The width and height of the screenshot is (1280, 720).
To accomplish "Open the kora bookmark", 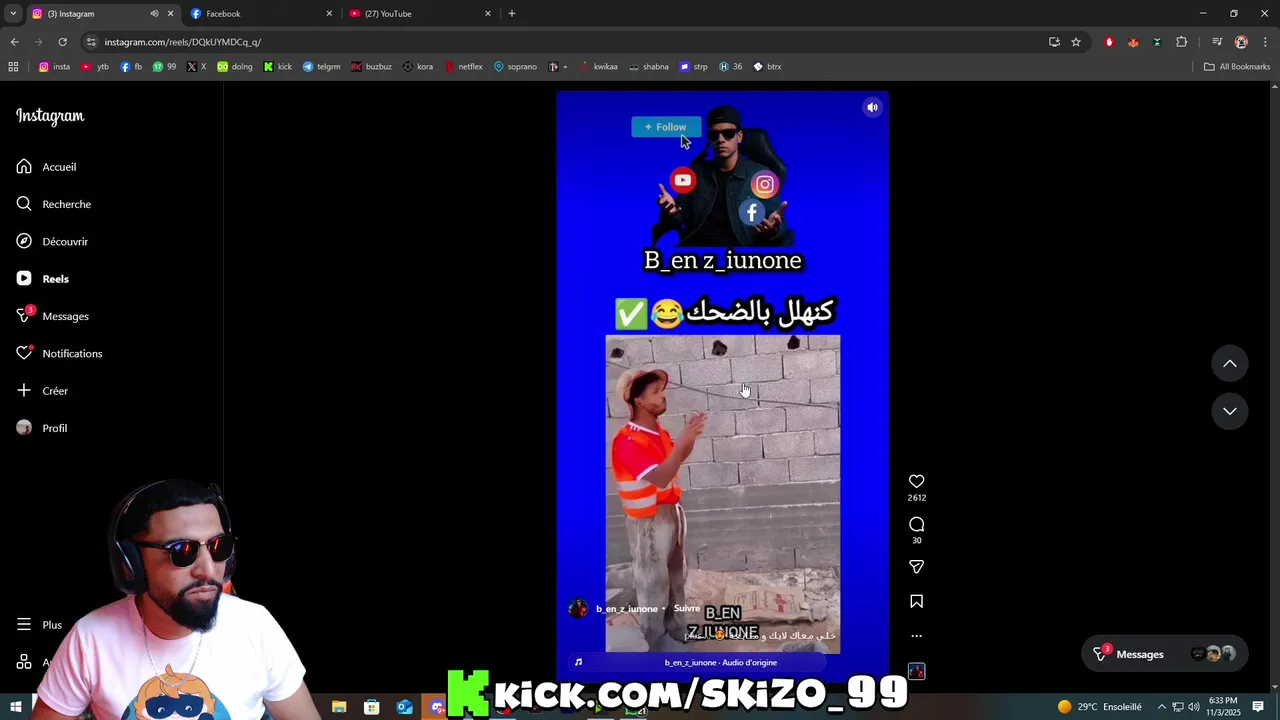I will 418,67.
